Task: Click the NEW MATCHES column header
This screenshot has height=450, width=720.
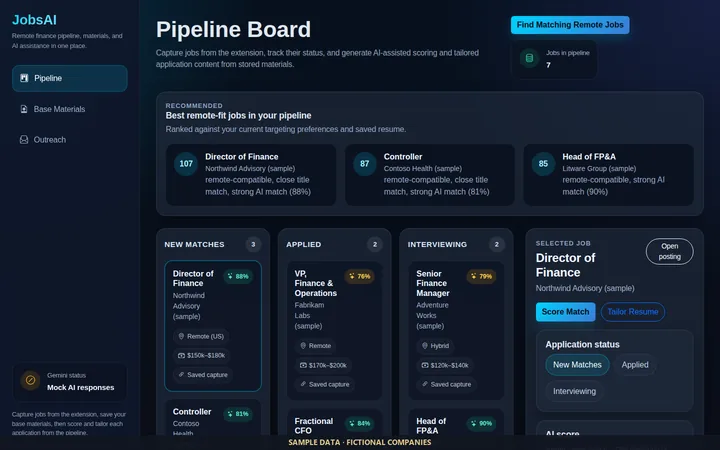Action: click(x=194, y=245)
